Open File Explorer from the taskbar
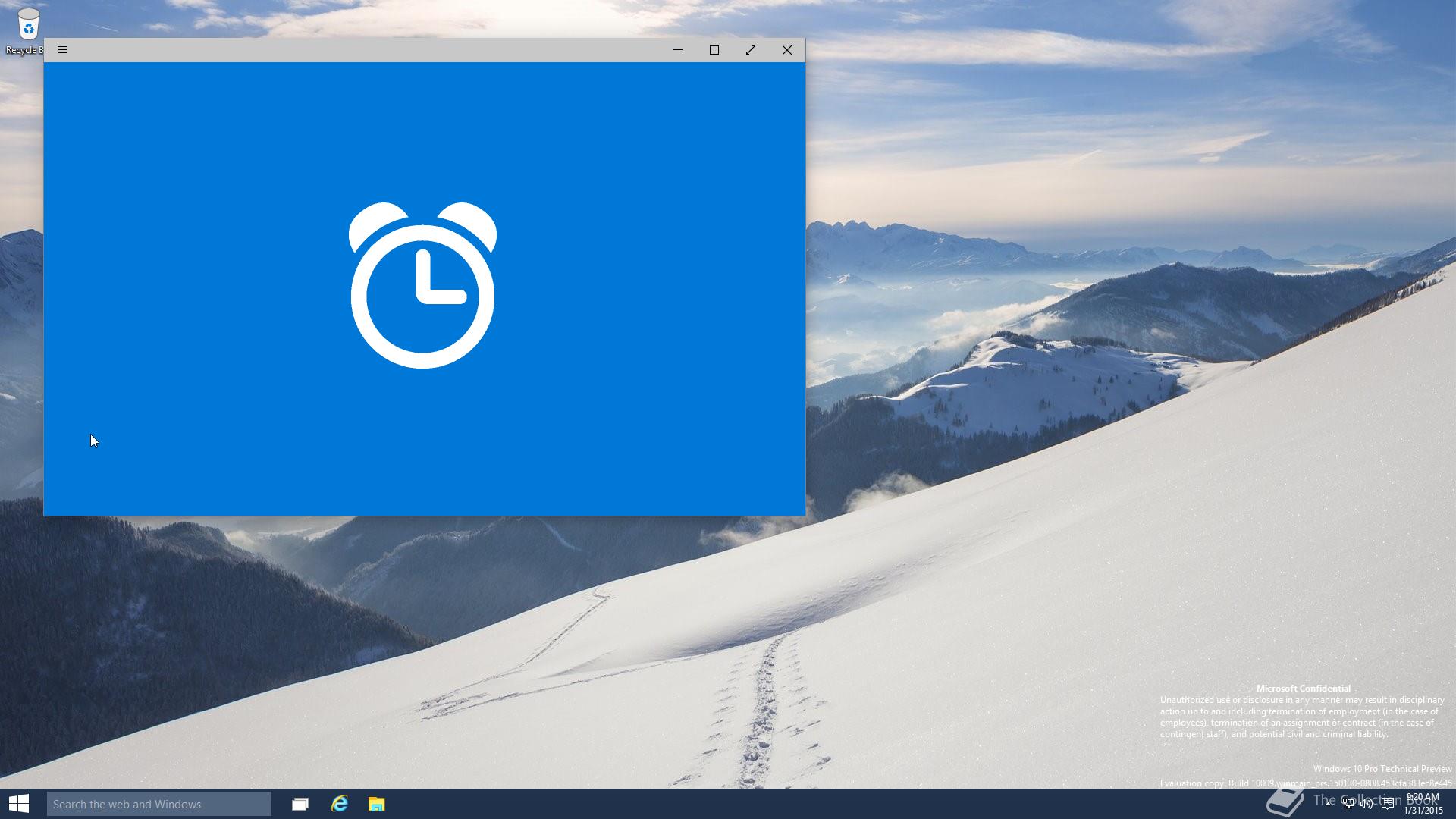 377,804
